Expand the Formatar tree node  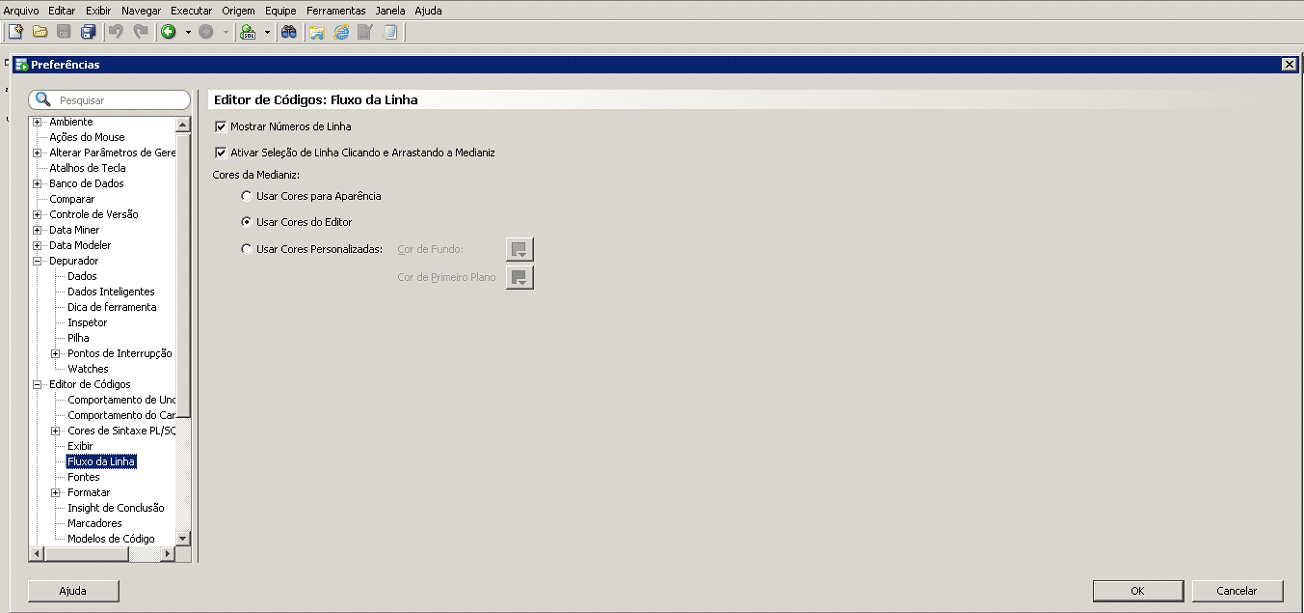[56, 492]
